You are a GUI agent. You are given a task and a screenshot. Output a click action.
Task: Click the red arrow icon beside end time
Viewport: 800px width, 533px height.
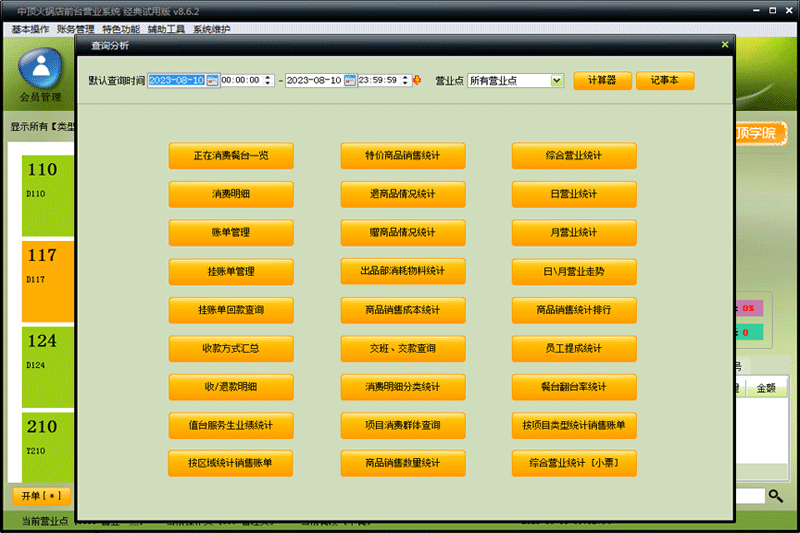(417, 80)
